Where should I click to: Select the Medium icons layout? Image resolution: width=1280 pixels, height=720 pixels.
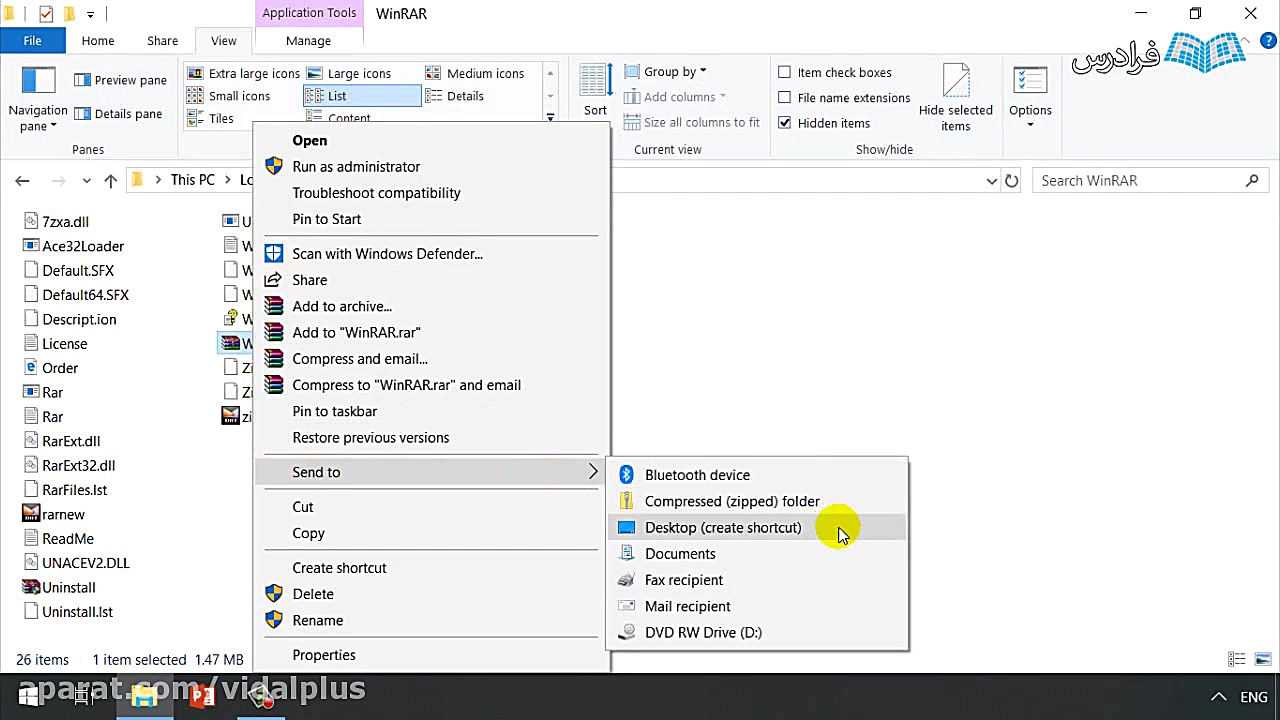[474, 73]
